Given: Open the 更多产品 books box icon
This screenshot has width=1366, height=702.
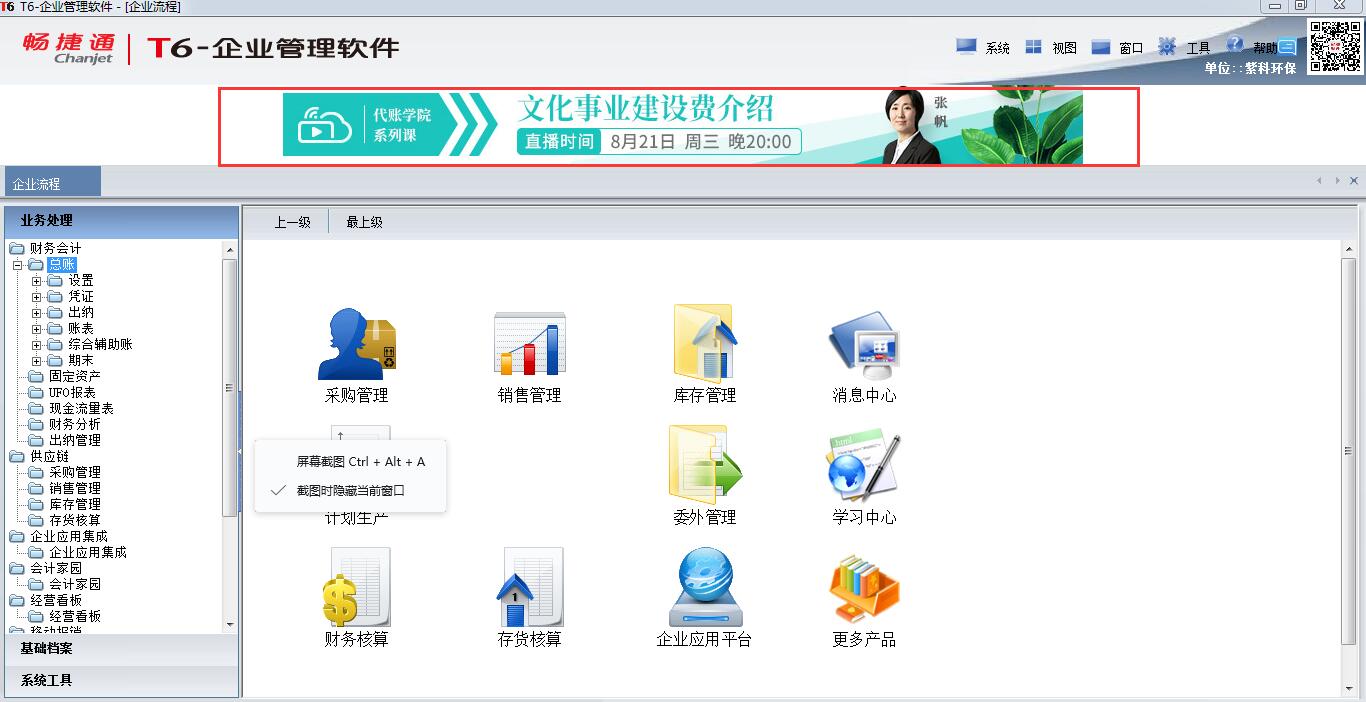Looking at the screenshot, I should (865, 587).
